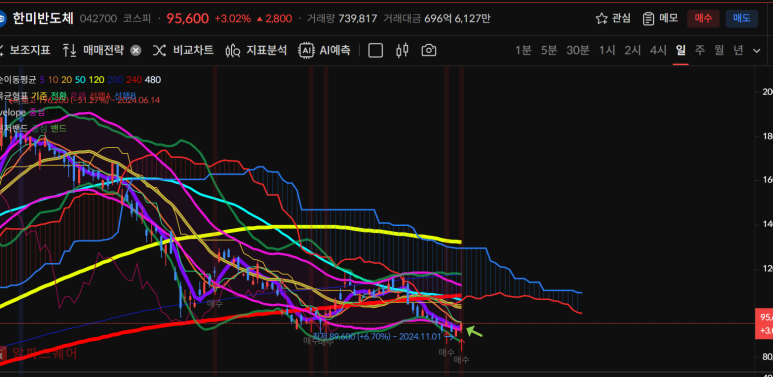
Task: Switch to 2시 timeframe
Action: [632, 50]
